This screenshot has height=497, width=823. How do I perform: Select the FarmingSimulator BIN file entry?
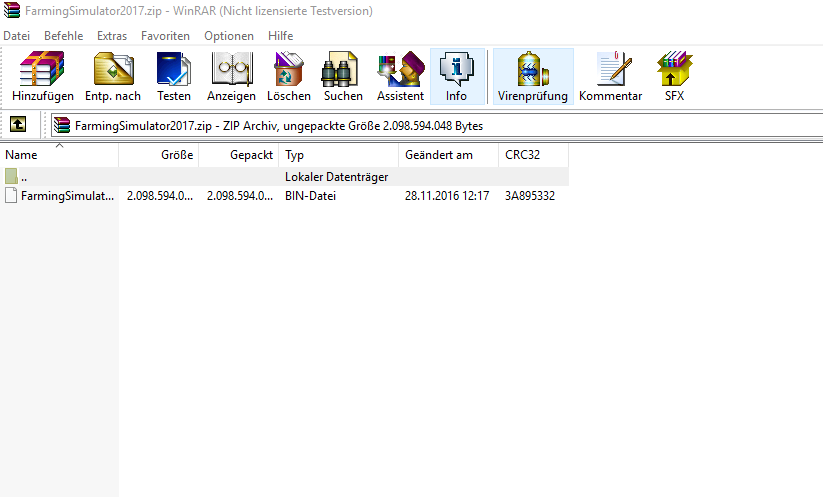(66, 196)
